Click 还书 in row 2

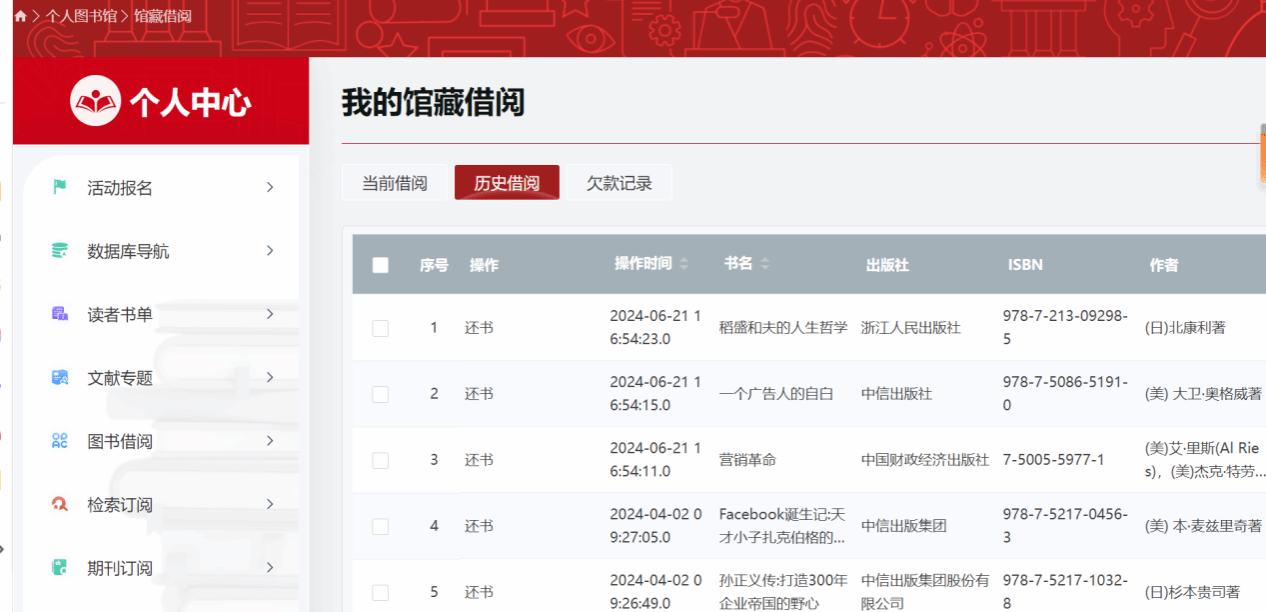point(478,394)
